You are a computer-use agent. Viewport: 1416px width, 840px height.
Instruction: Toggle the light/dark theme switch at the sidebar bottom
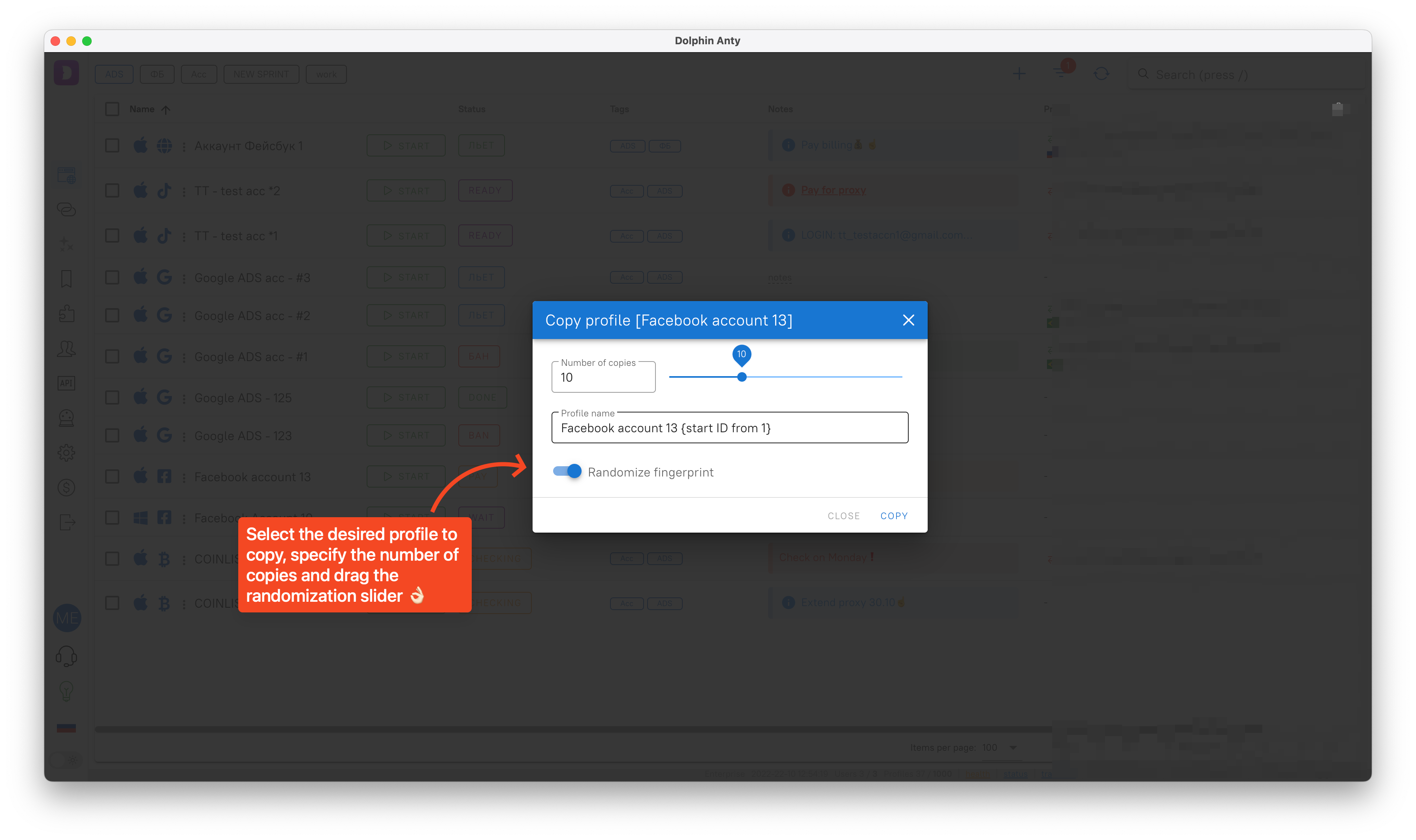pos(66,760)
